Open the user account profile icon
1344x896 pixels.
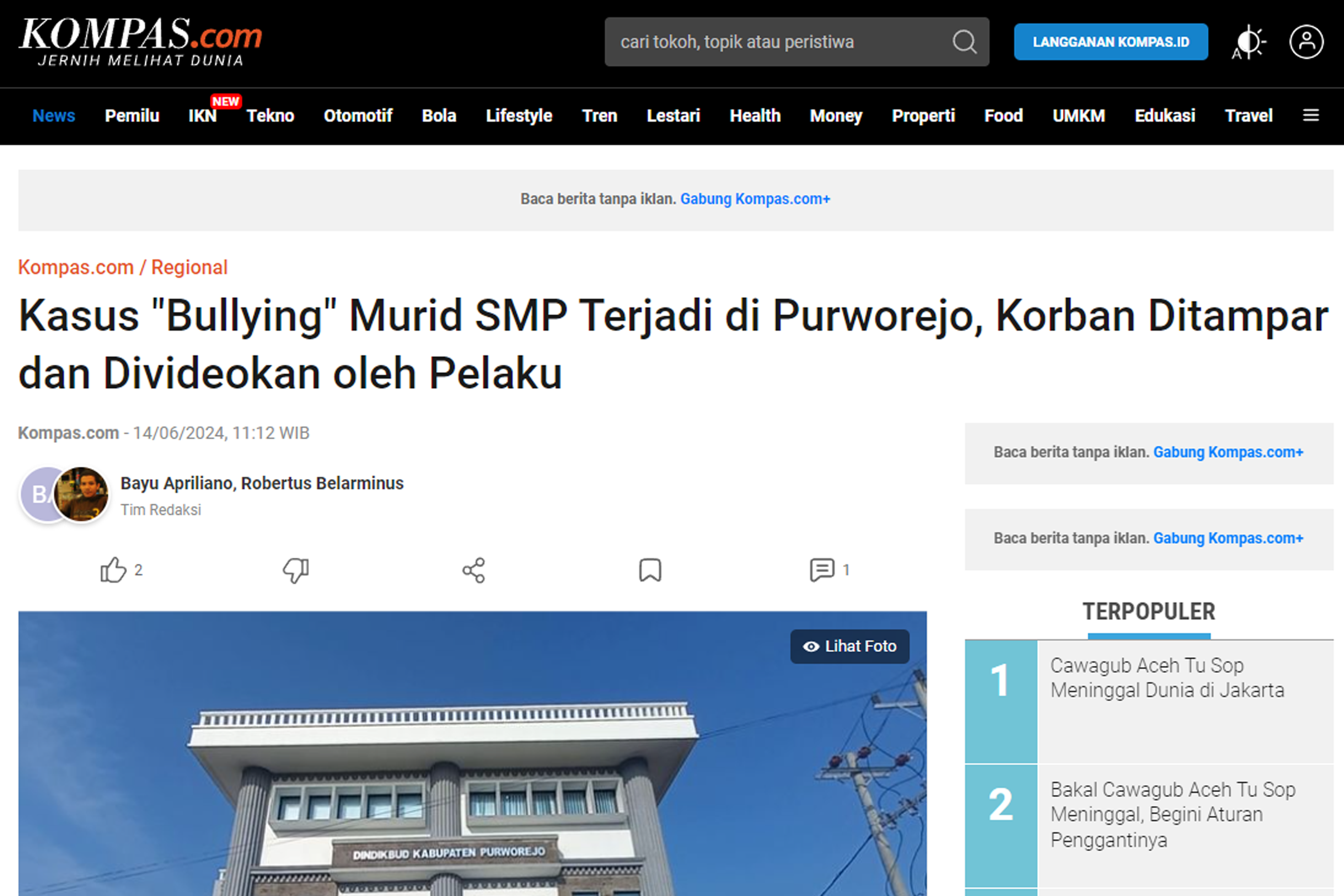click(x=1306, y=42)
